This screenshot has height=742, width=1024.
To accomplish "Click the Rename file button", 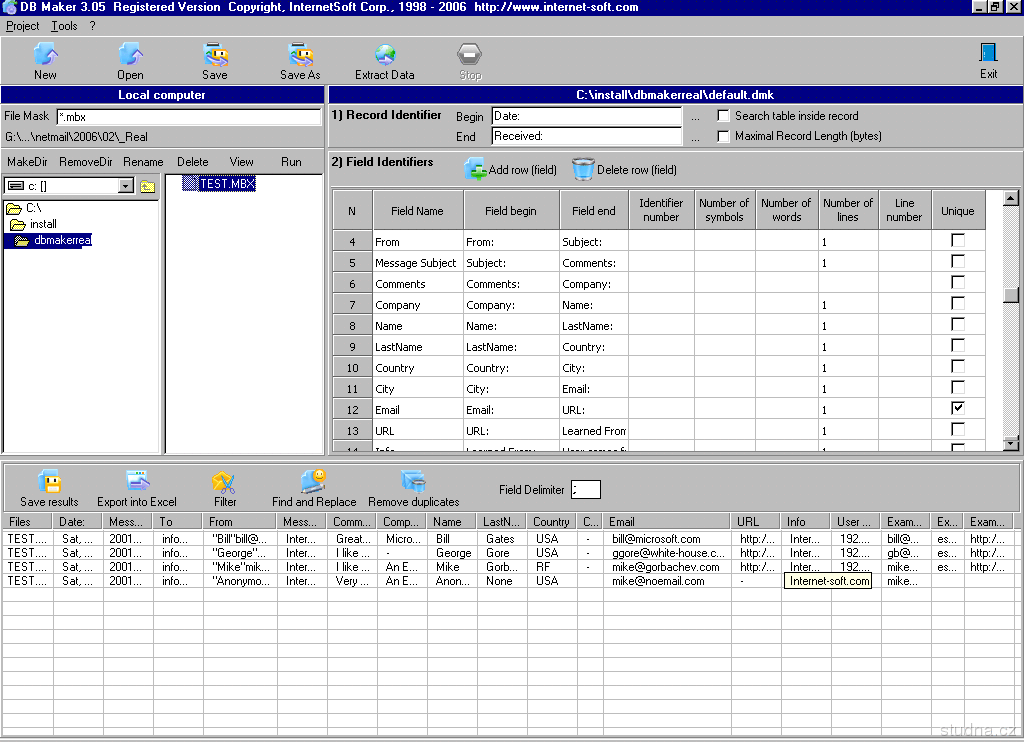I will (x=143, y=162).
